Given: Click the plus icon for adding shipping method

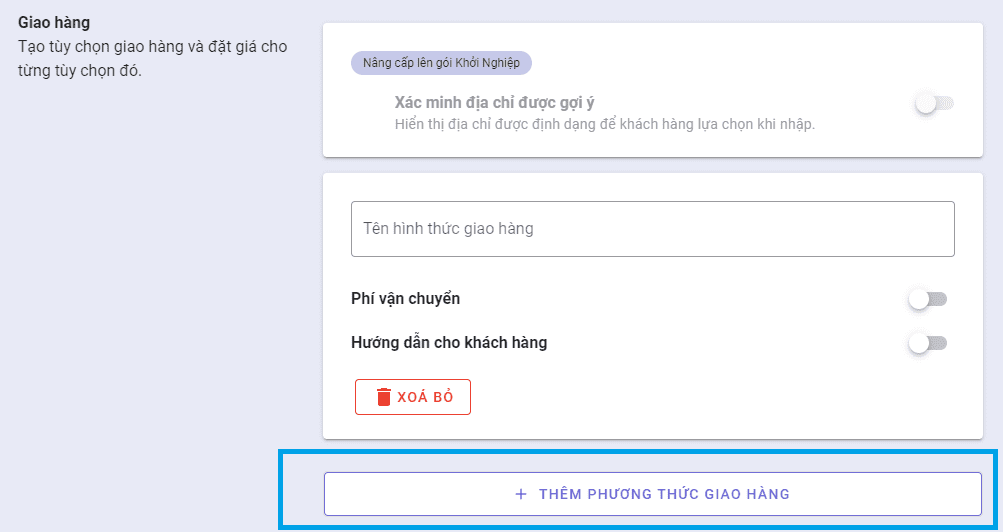Looking at the screenshot, I should click(x=520, y=494).
